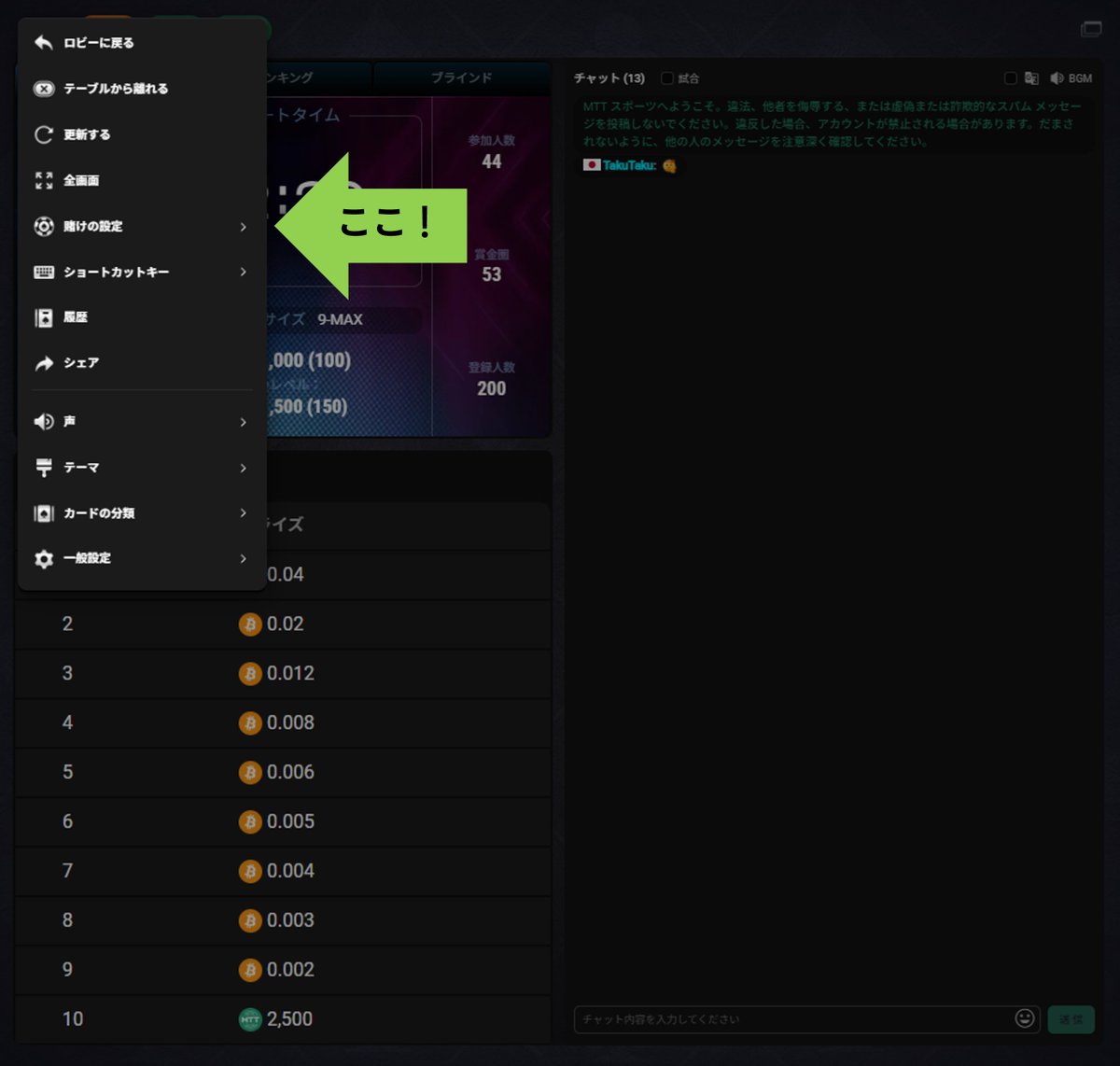Click the keyboard icon for ショートカットキー

point(44,272)
